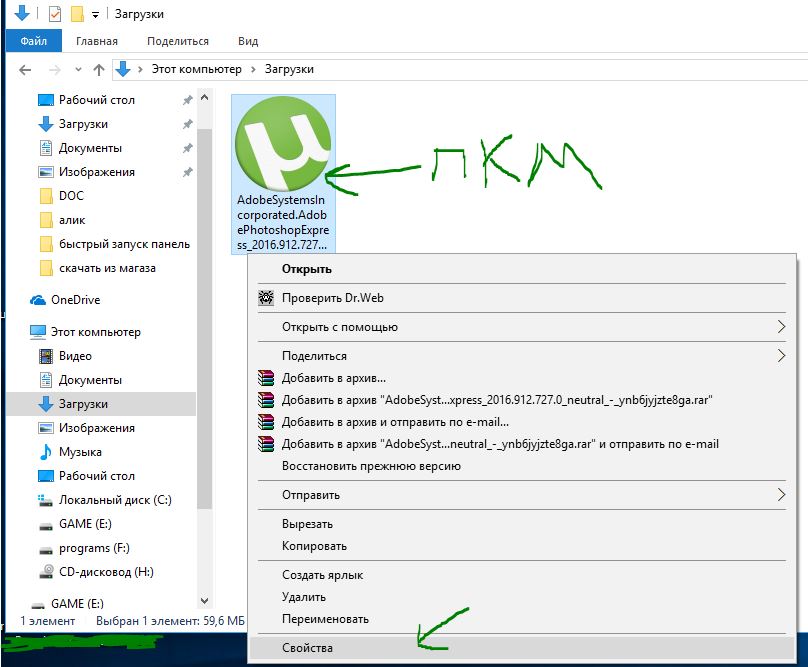Click navigation pane scroll up arrow
This screenshot has width=808, height=667.
point(205,97)
